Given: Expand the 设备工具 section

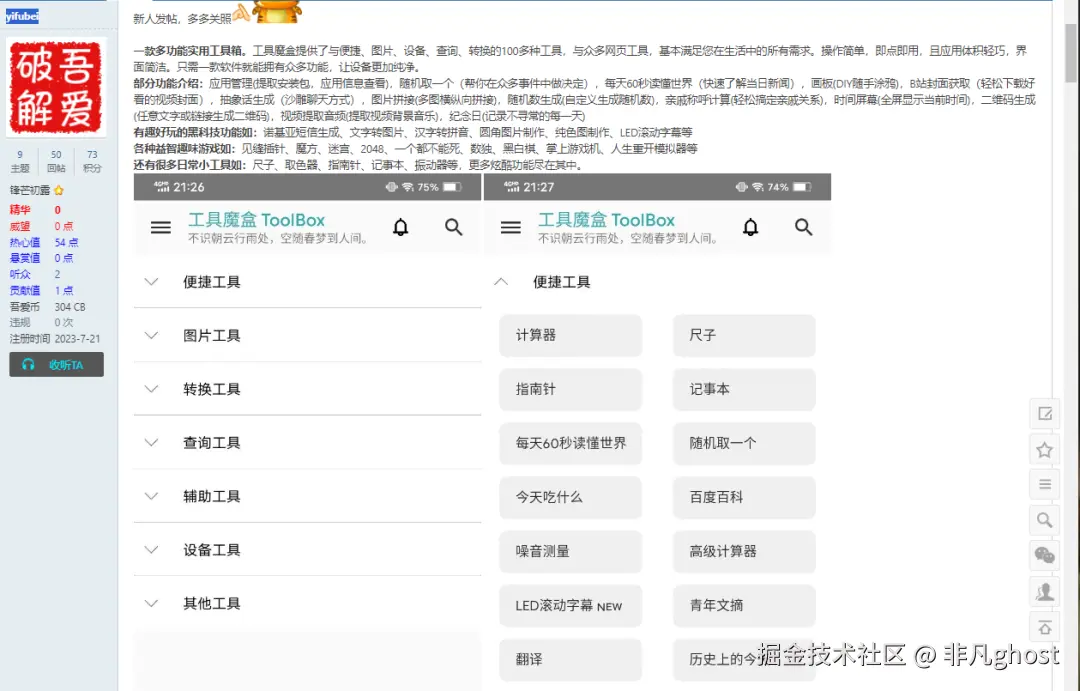Looking at the screenshot, I should [307, 550].
